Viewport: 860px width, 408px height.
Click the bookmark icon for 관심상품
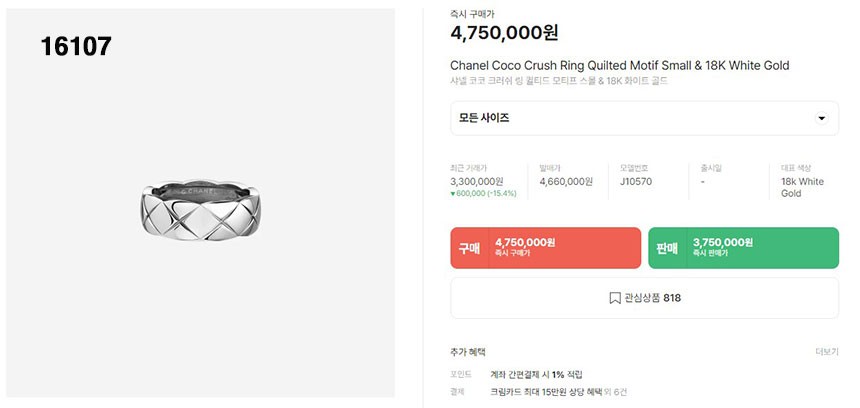pos(615,298)
